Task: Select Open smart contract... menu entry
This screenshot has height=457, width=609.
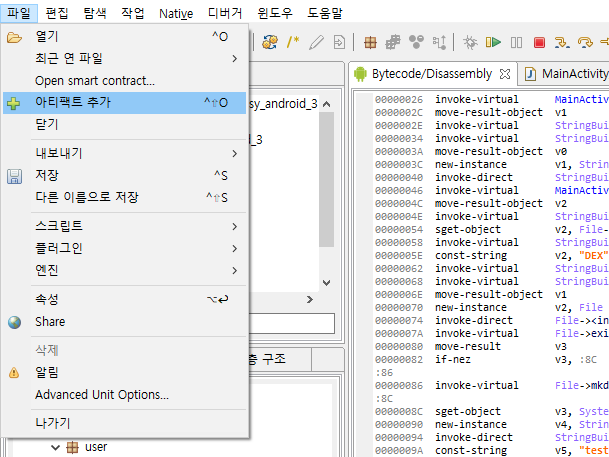Action: 124,81
